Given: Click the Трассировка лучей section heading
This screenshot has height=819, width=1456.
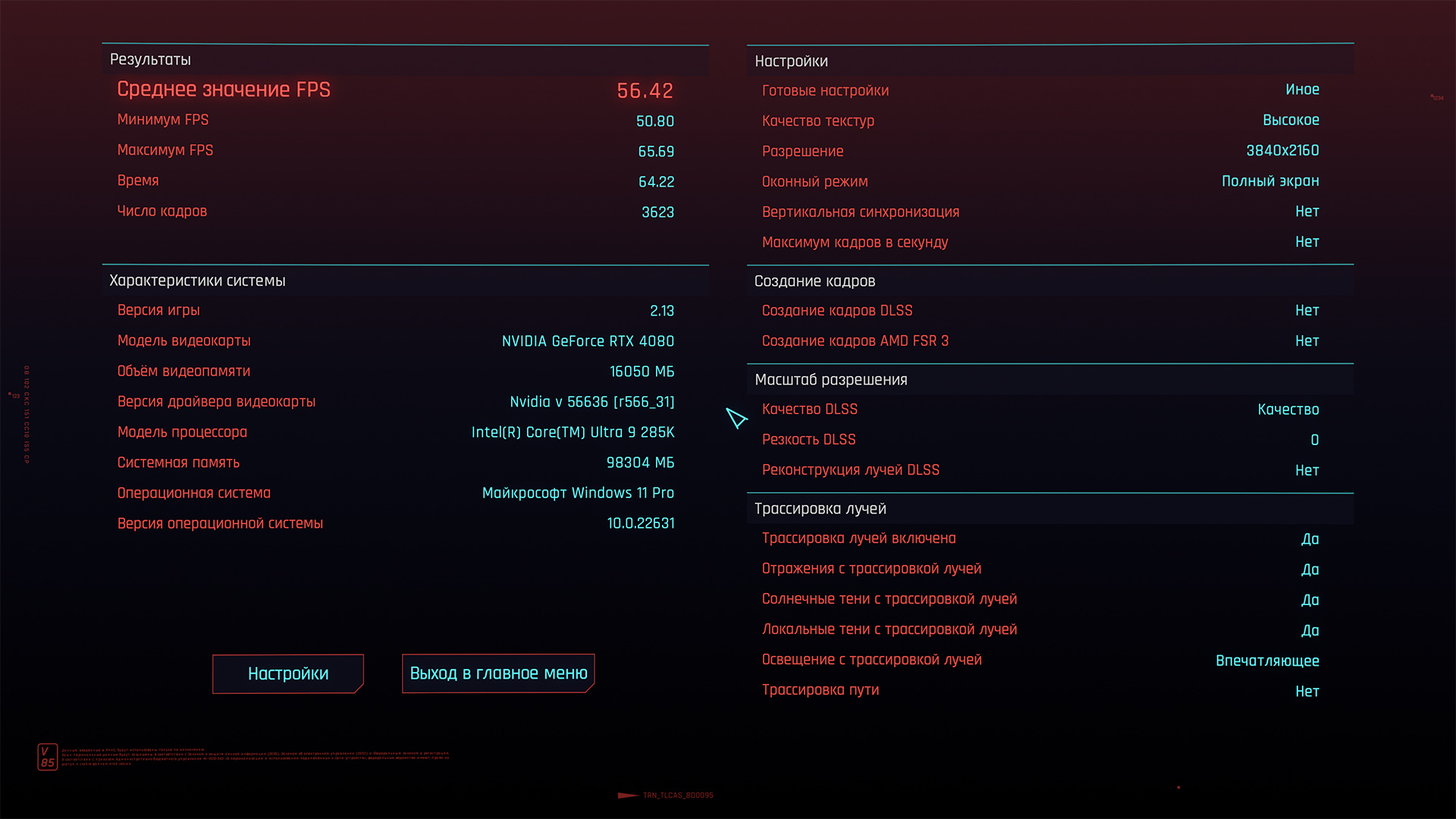Looking at the screenshot, I should pyautogui.click(x=820, y=509).
